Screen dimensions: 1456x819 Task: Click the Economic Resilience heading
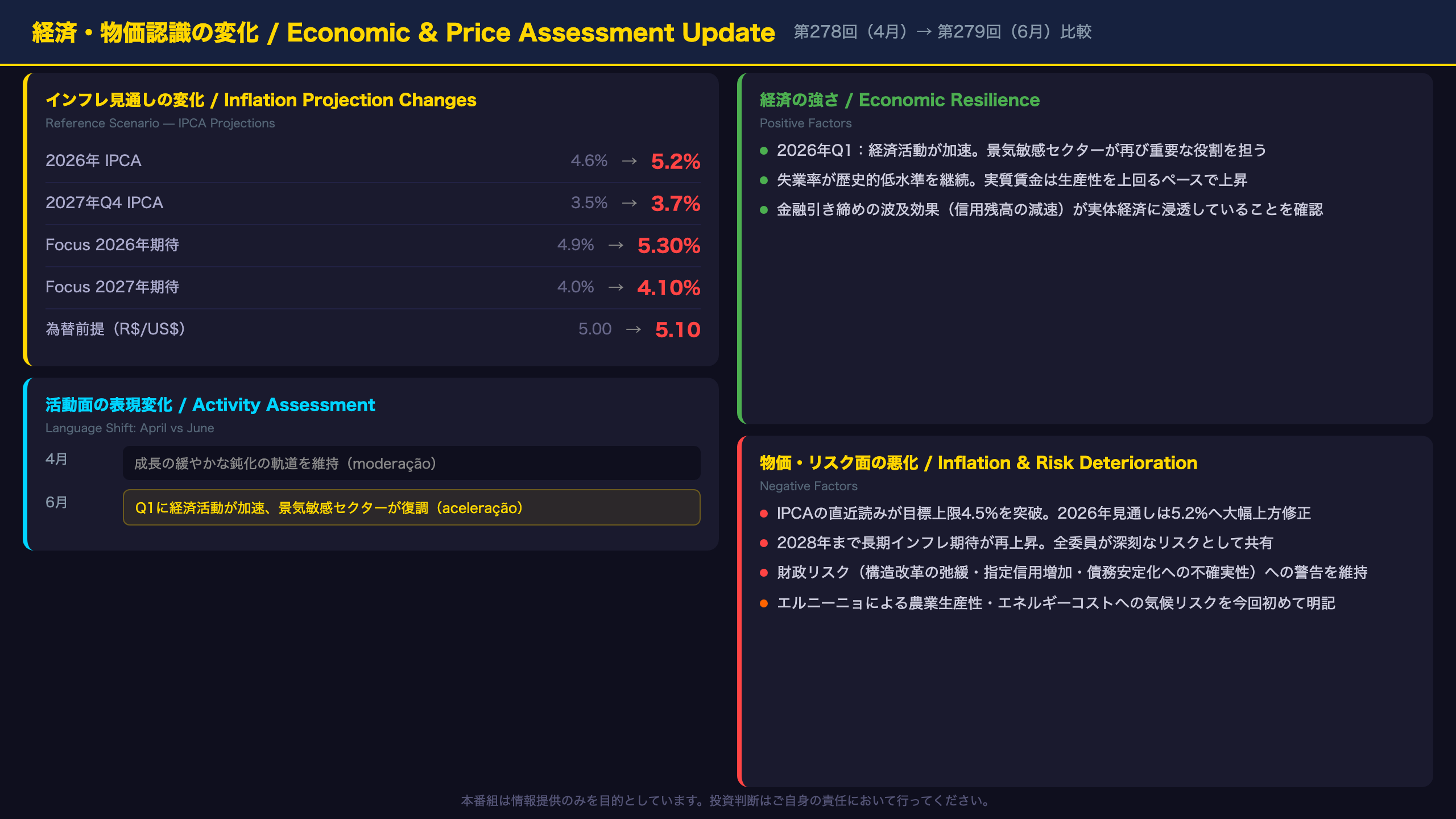point(900,100)
